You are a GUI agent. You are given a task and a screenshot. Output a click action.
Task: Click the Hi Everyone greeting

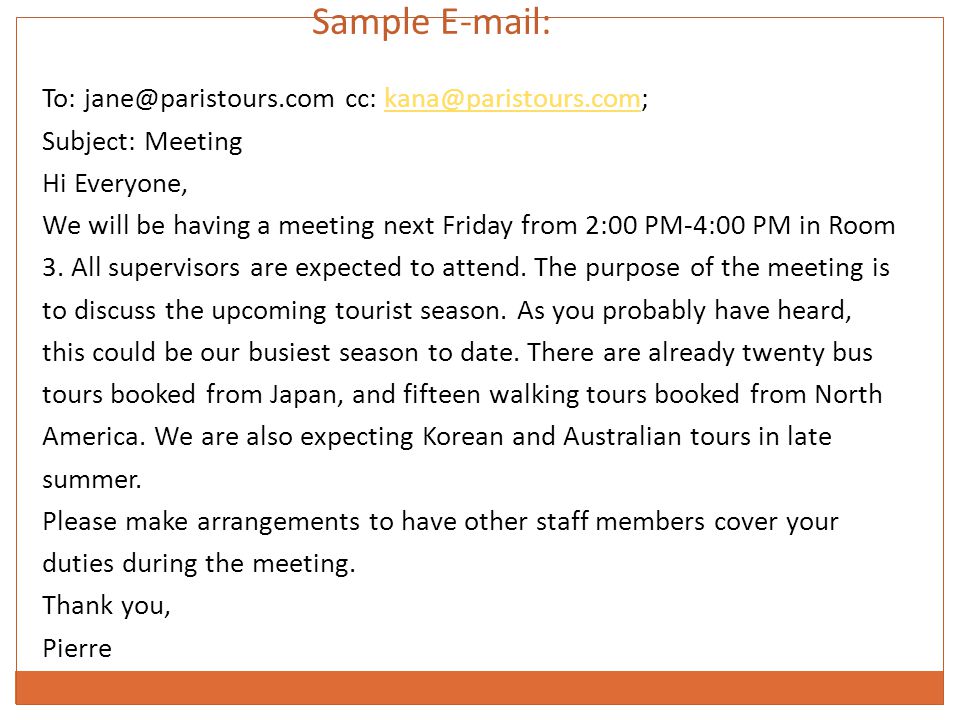[x=114, y=184]
